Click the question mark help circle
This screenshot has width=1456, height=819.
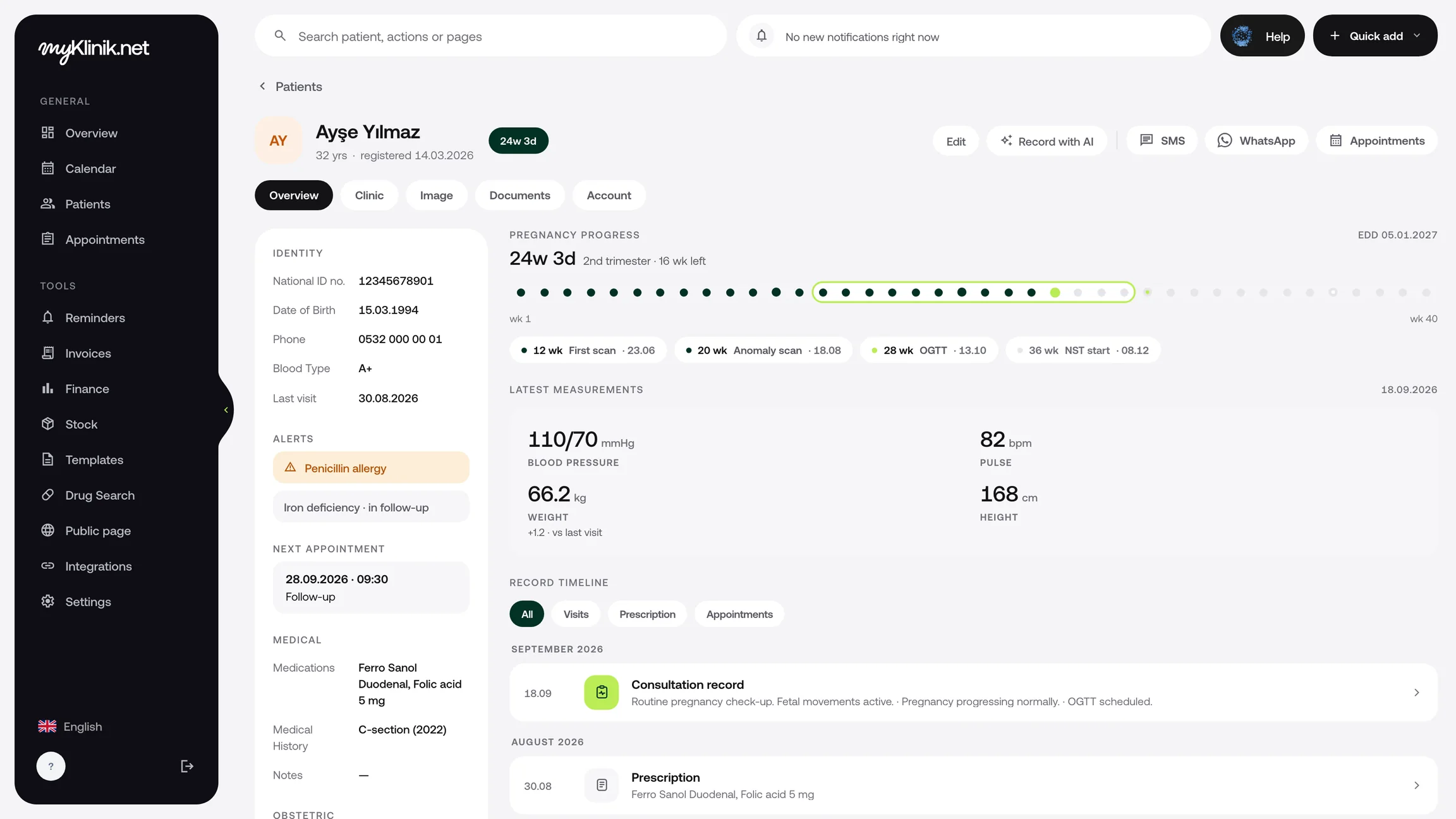coord(51,766)
